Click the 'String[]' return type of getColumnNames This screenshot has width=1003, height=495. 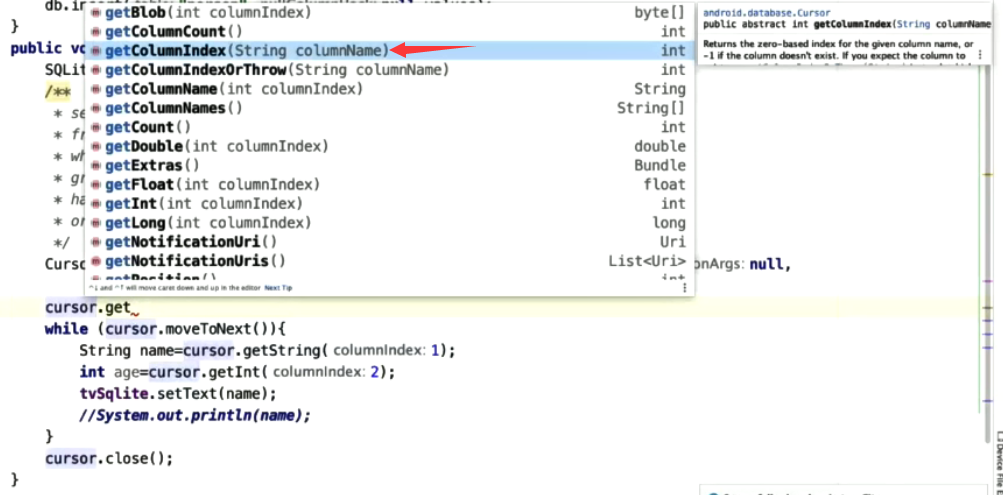651,108
